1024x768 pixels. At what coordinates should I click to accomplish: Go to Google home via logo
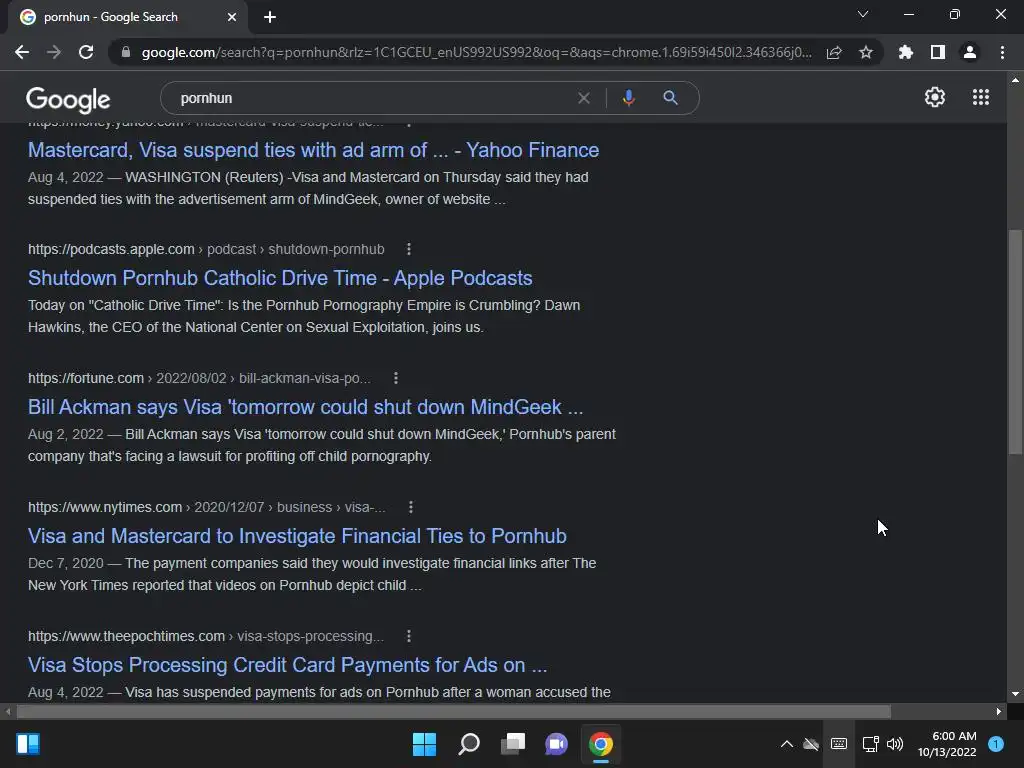pyautogui.click(x=68, y=99)
